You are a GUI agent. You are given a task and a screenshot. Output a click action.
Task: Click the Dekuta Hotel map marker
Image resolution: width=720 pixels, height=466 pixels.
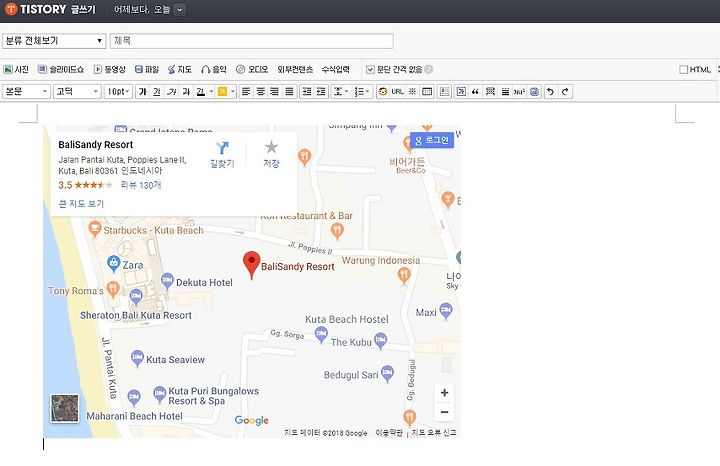pos(167,280)
